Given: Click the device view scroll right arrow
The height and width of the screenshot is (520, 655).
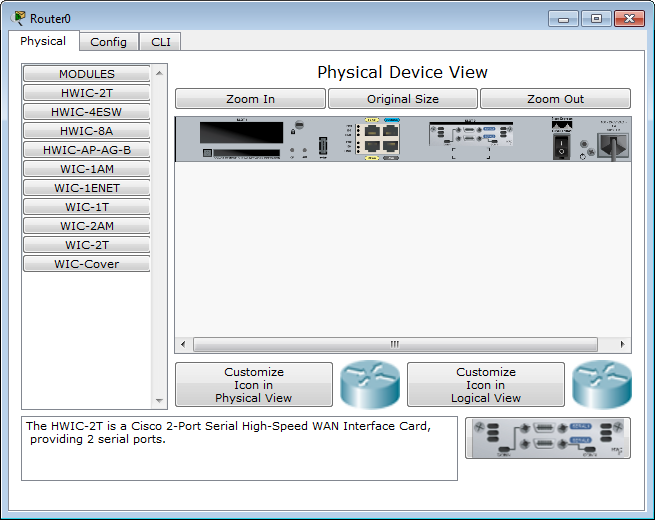Looking at the screenshot, I should point(622,344).
